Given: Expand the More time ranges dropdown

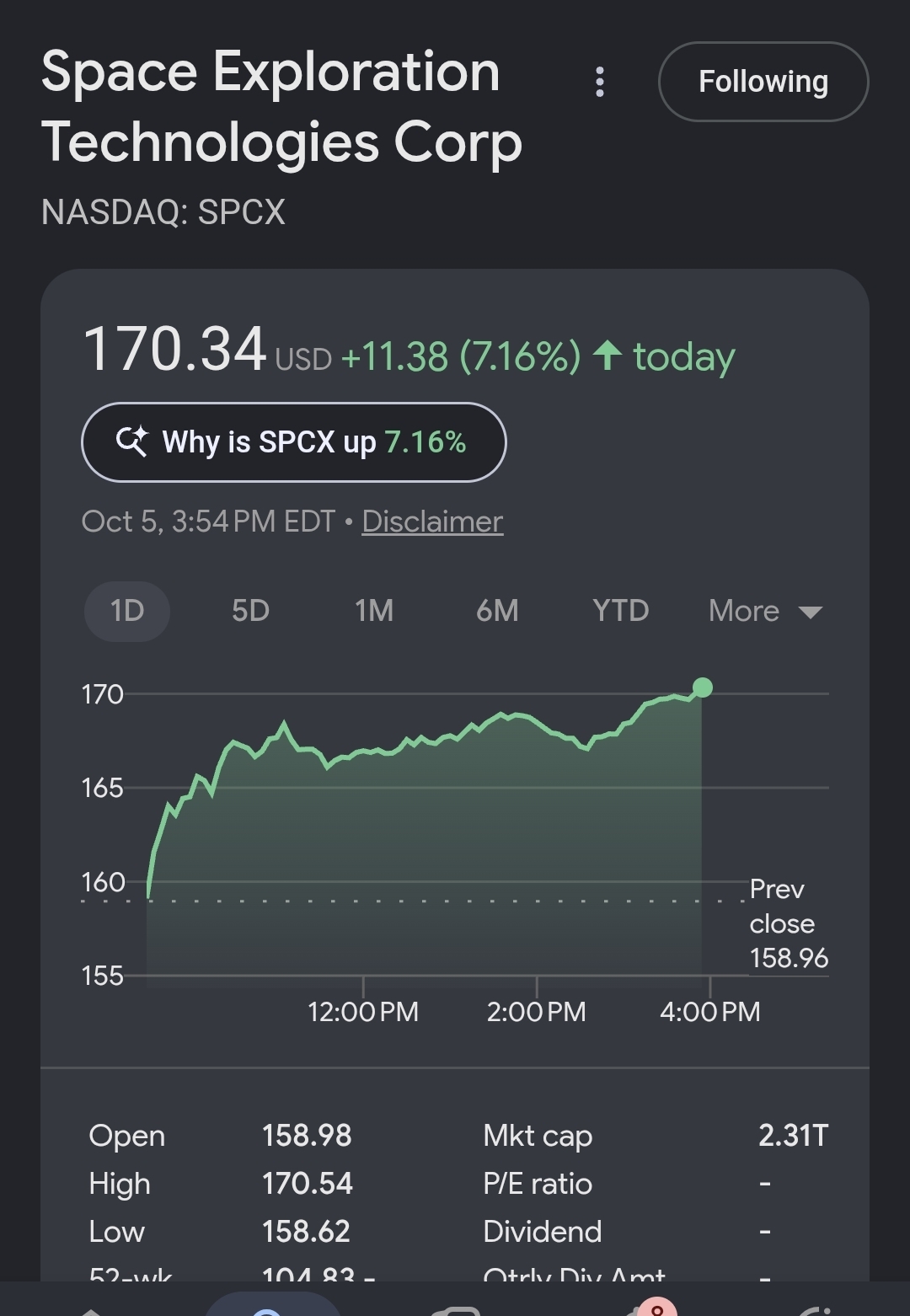Looking at the screenshot, I should (765, 611).
